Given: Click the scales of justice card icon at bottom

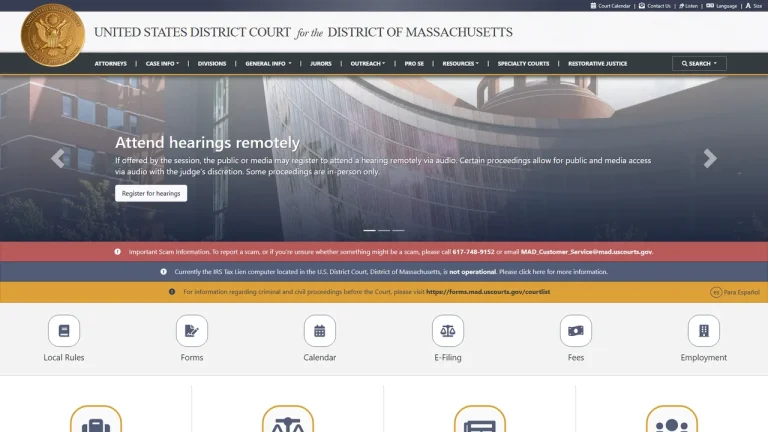Looking at the screenshot, I should point(288,419).
